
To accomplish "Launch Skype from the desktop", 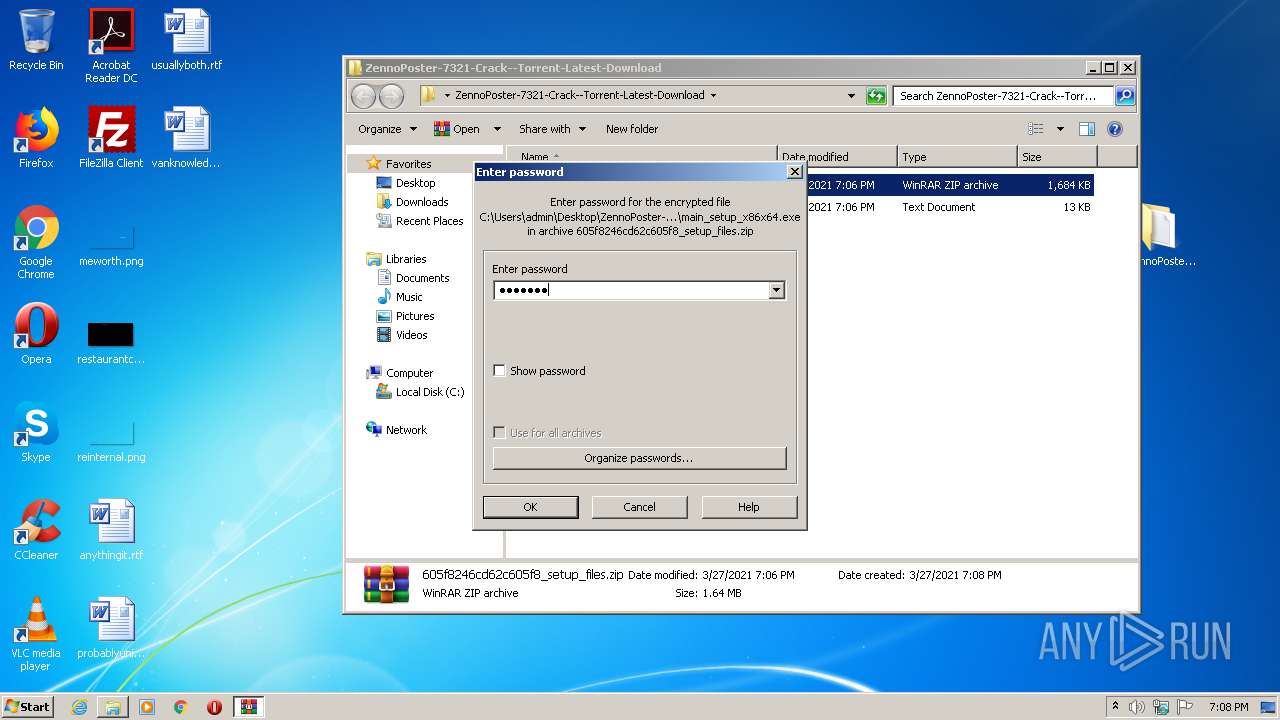I will [x=36, y=432].
